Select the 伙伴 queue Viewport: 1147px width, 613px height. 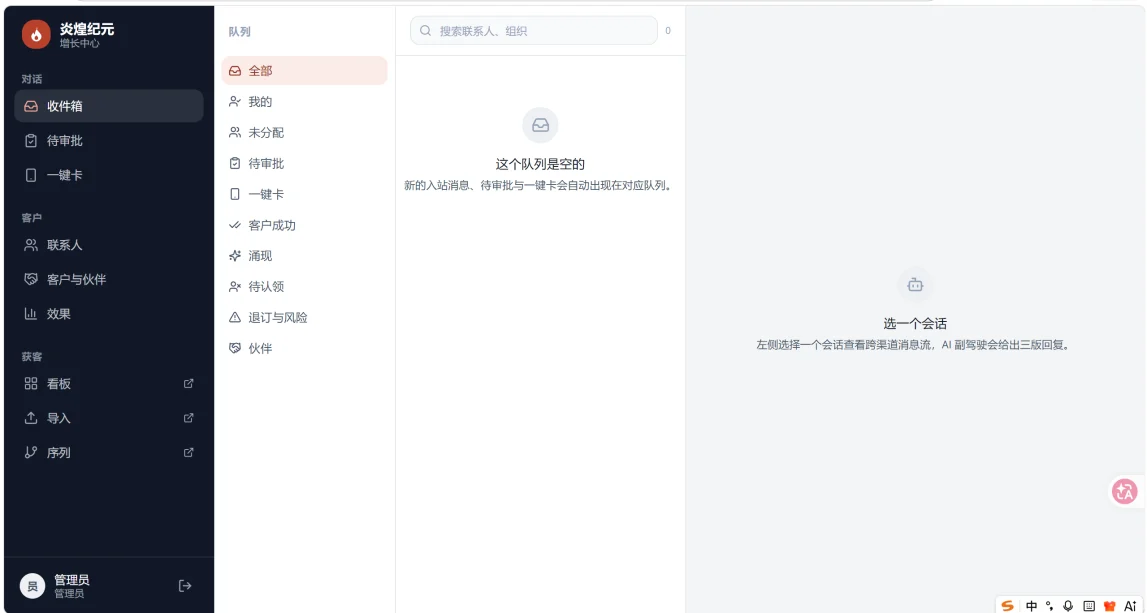tap(304, 348)
